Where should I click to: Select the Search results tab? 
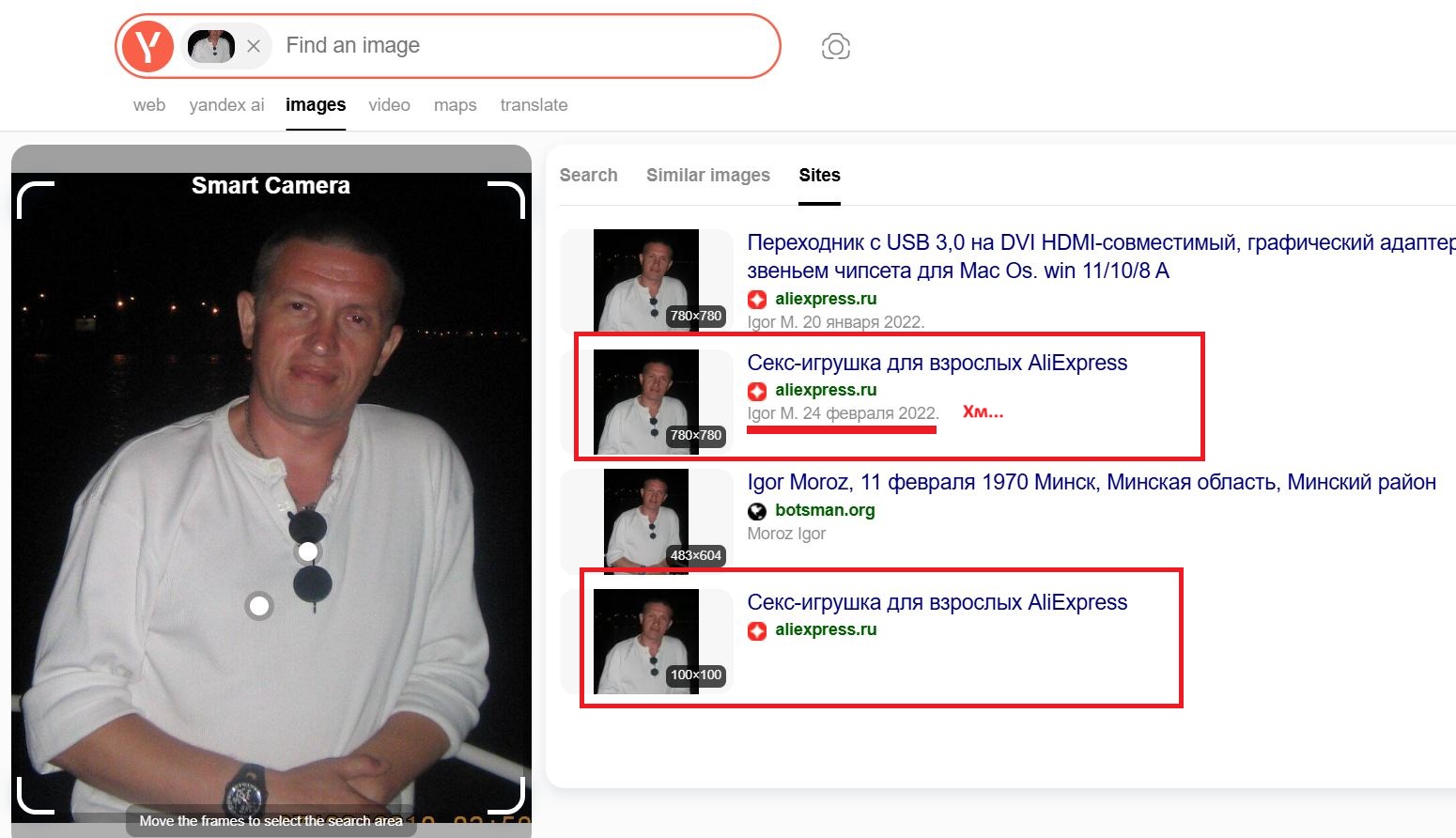(588, 176)
